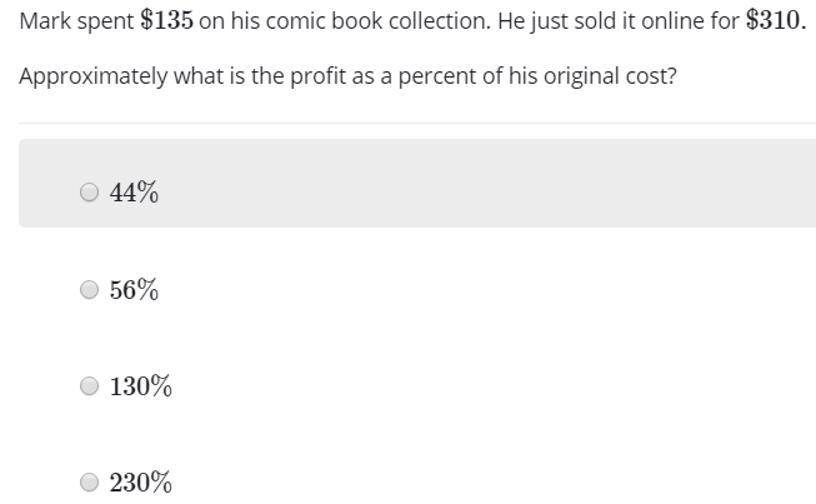
Task: Click the $310 sale price in the question
Action: click(x=774, y=21)
